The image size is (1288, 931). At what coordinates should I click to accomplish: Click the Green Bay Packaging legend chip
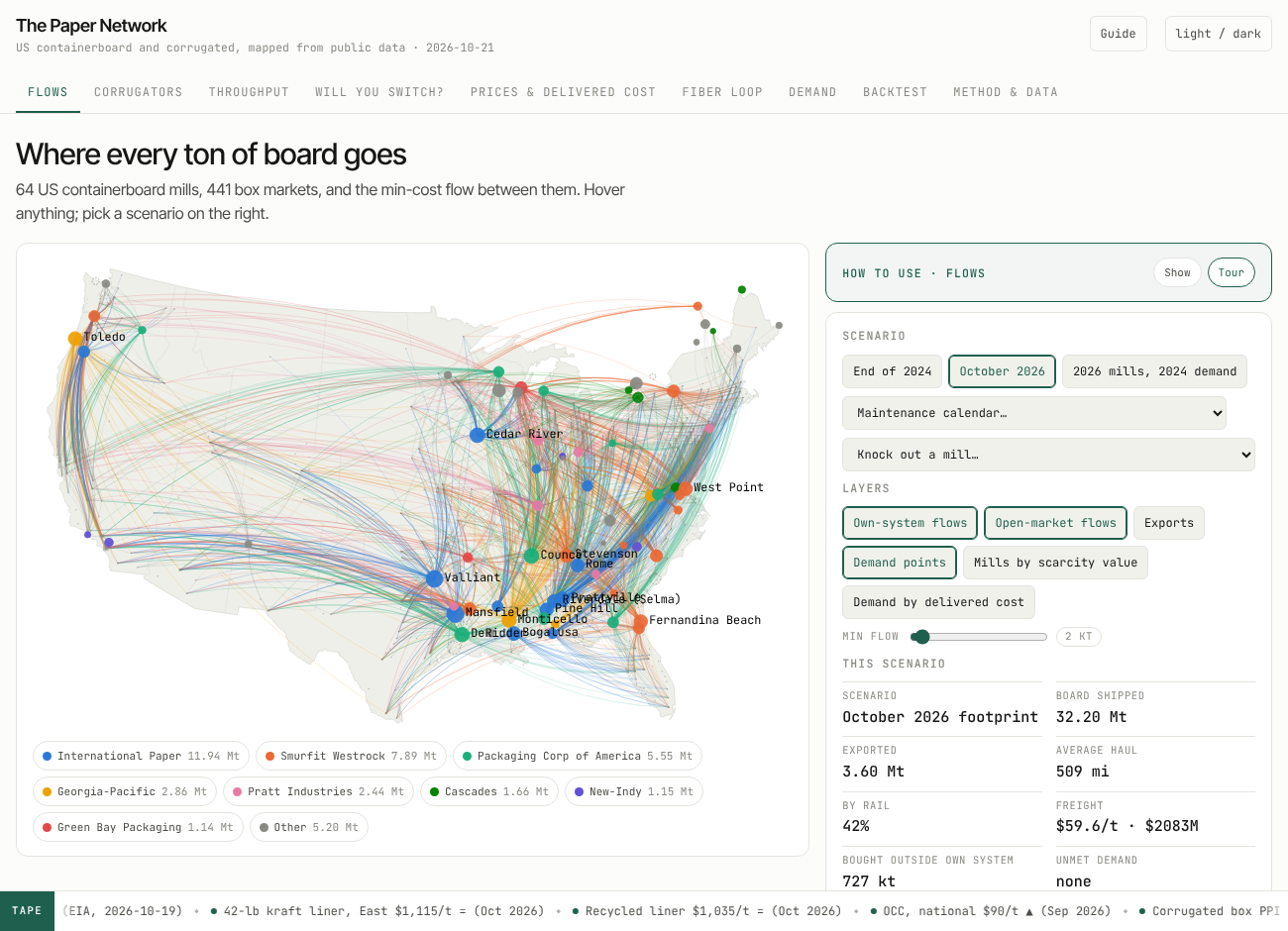coord(139,828)
